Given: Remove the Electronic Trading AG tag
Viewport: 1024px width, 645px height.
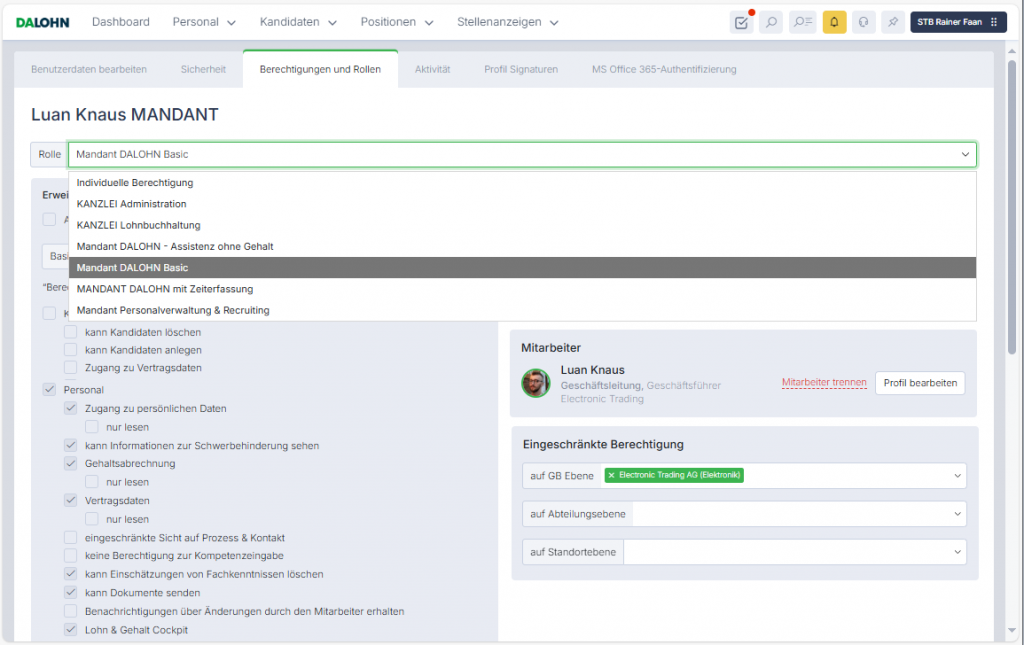Looking at the screenshot, I should 611,475.
